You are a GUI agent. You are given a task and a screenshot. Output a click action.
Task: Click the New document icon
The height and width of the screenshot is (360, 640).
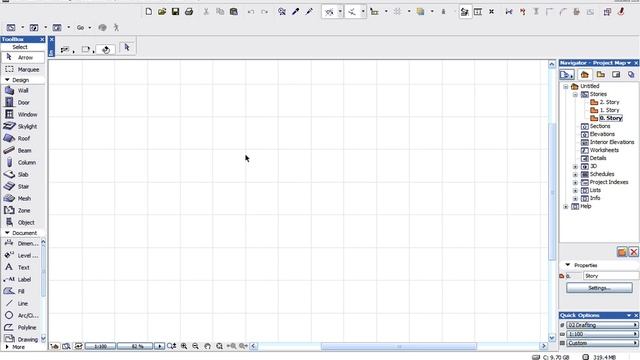click(x=149, y=11)
